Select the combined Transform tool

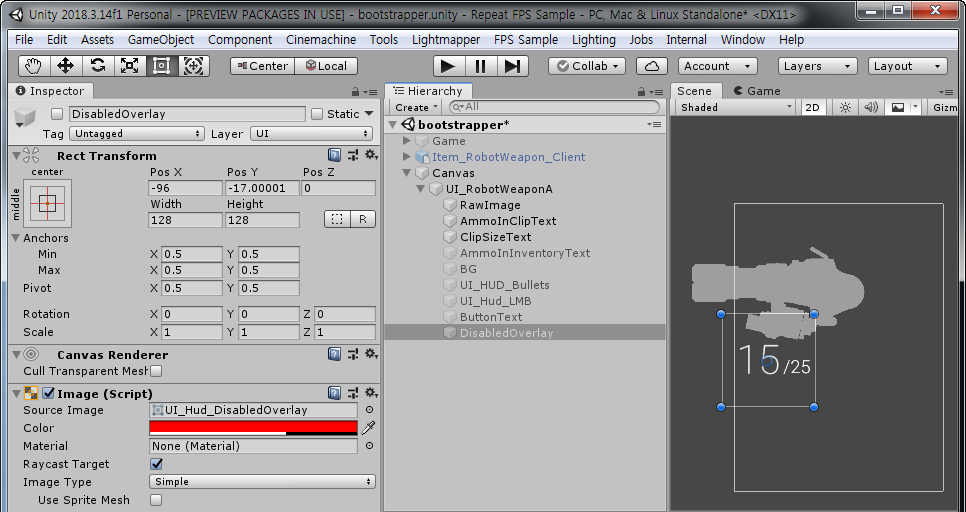point(193,66)
